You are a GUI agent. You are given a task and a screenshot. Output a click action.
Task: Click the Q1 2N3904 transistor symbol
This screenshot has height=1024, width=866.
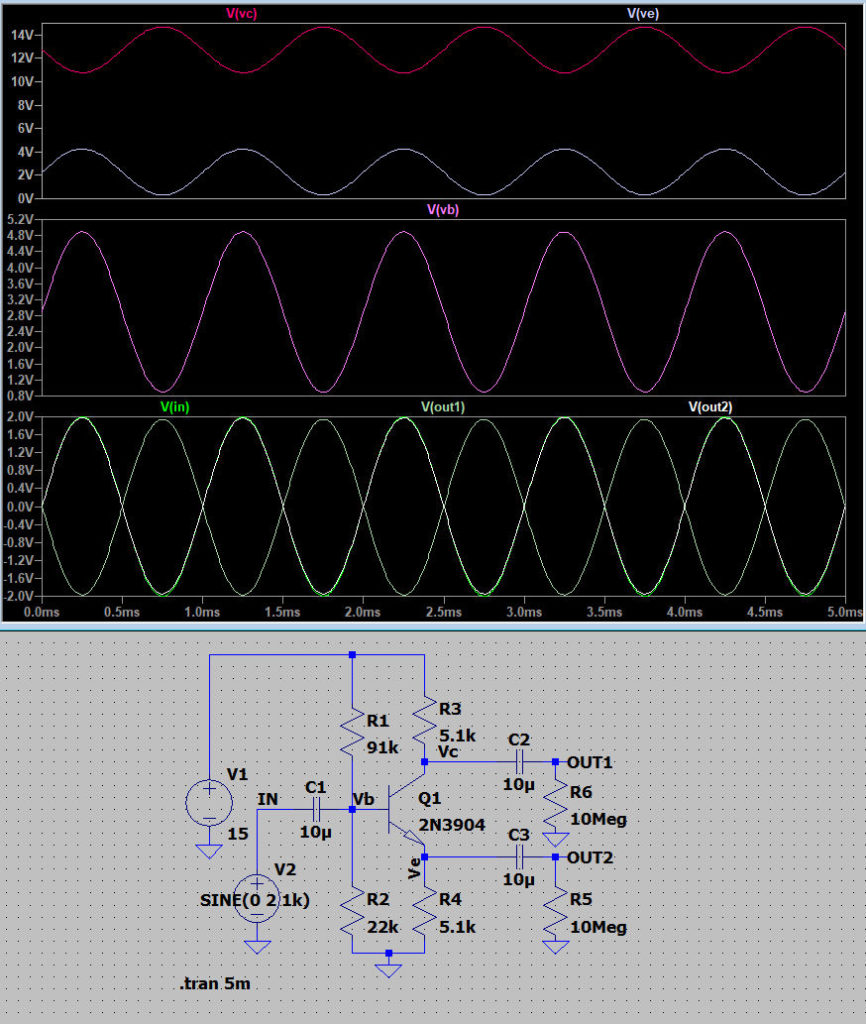405,810
